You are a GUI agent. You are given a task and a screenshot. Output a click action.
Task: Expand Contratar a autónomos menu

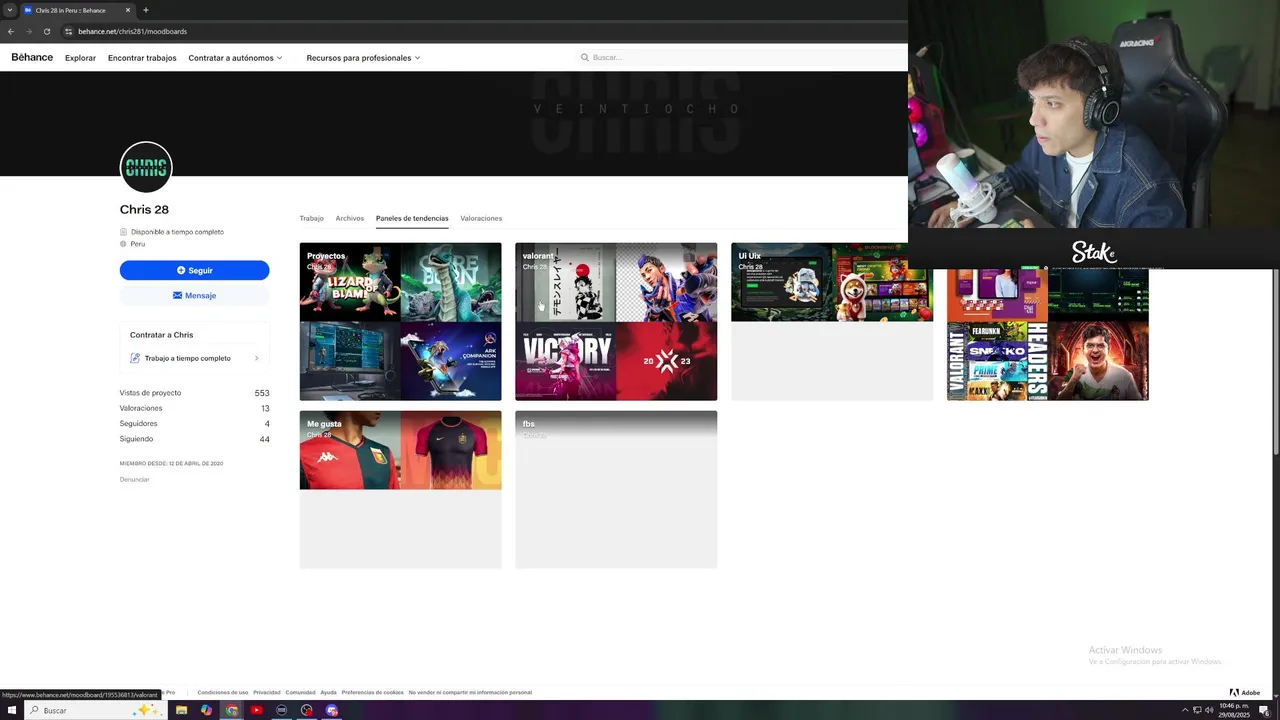(x=235, y=58)
